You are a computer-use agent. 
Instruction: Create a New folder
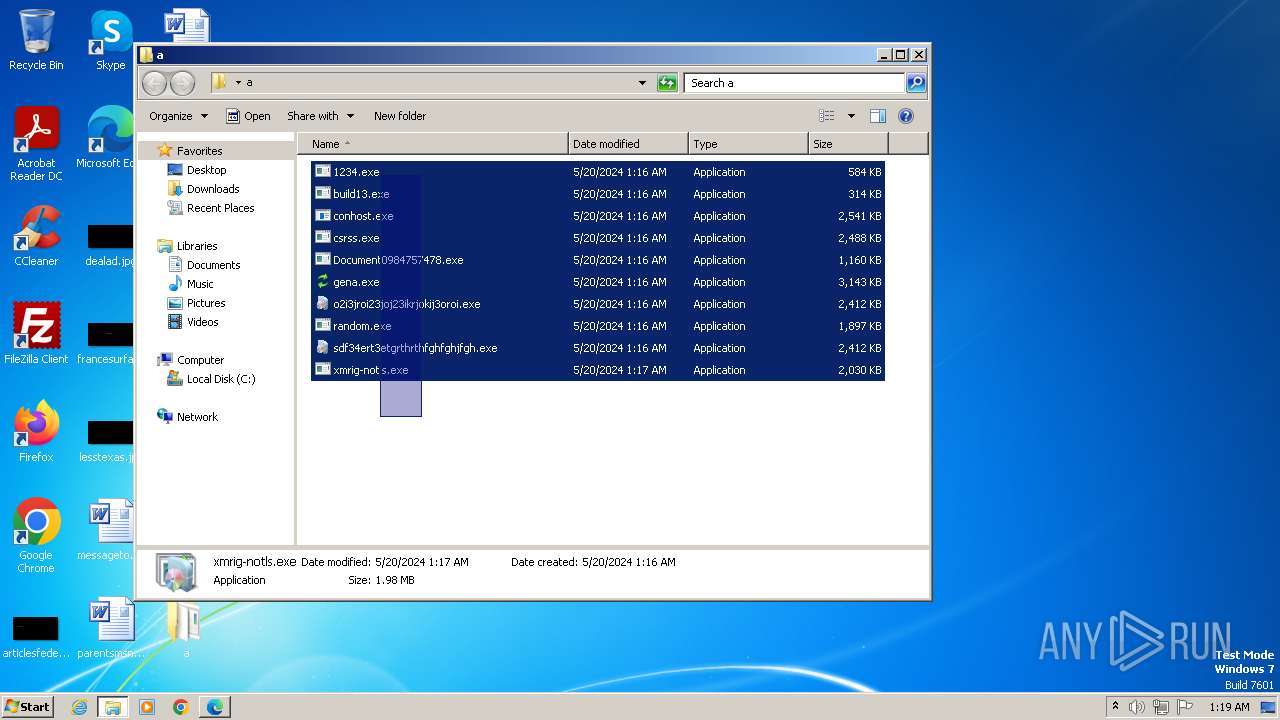tap(400, 116)
